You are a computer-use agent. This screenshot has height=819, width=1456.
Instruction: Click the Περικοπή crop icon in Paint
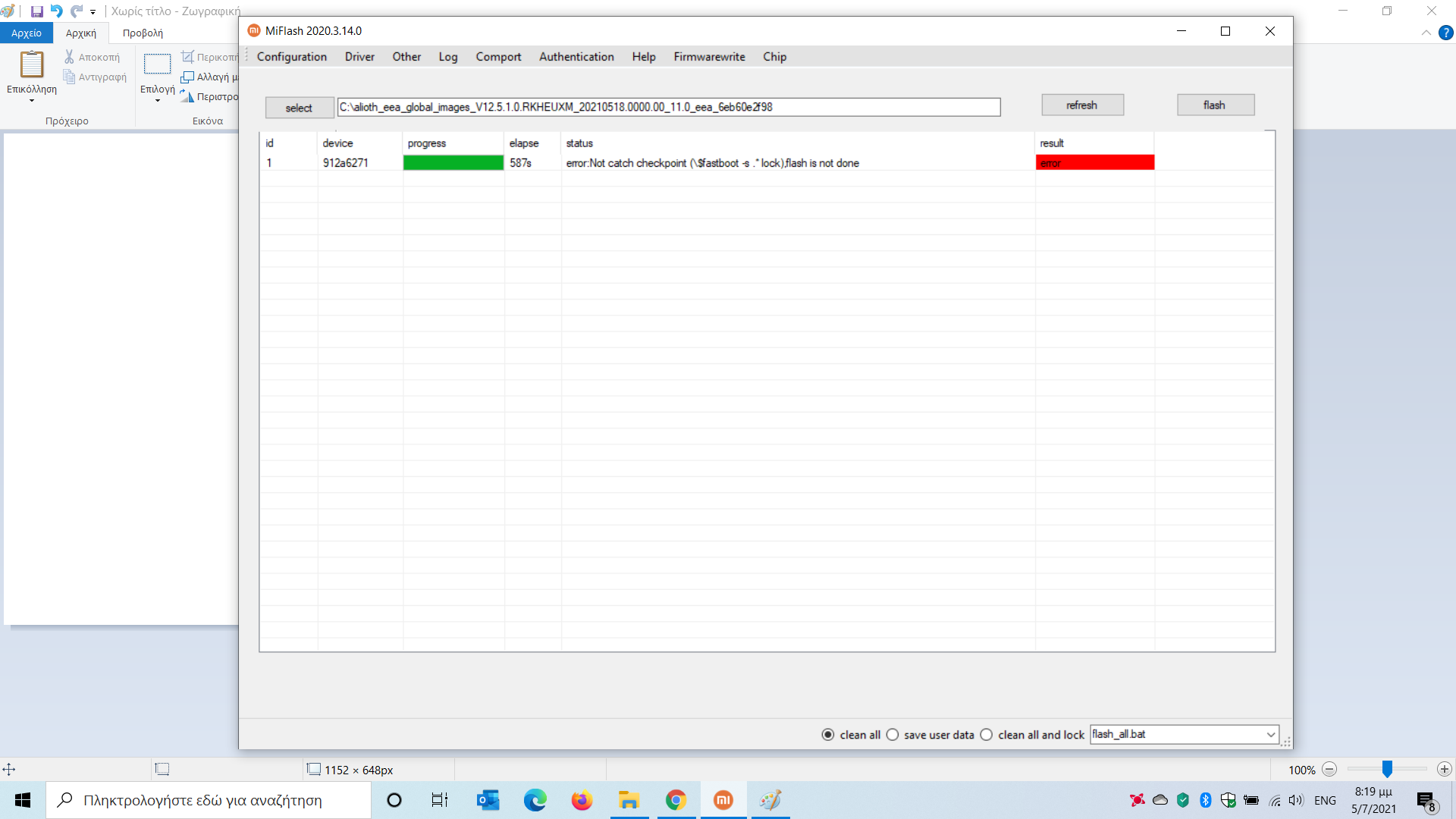coord(187,57)
